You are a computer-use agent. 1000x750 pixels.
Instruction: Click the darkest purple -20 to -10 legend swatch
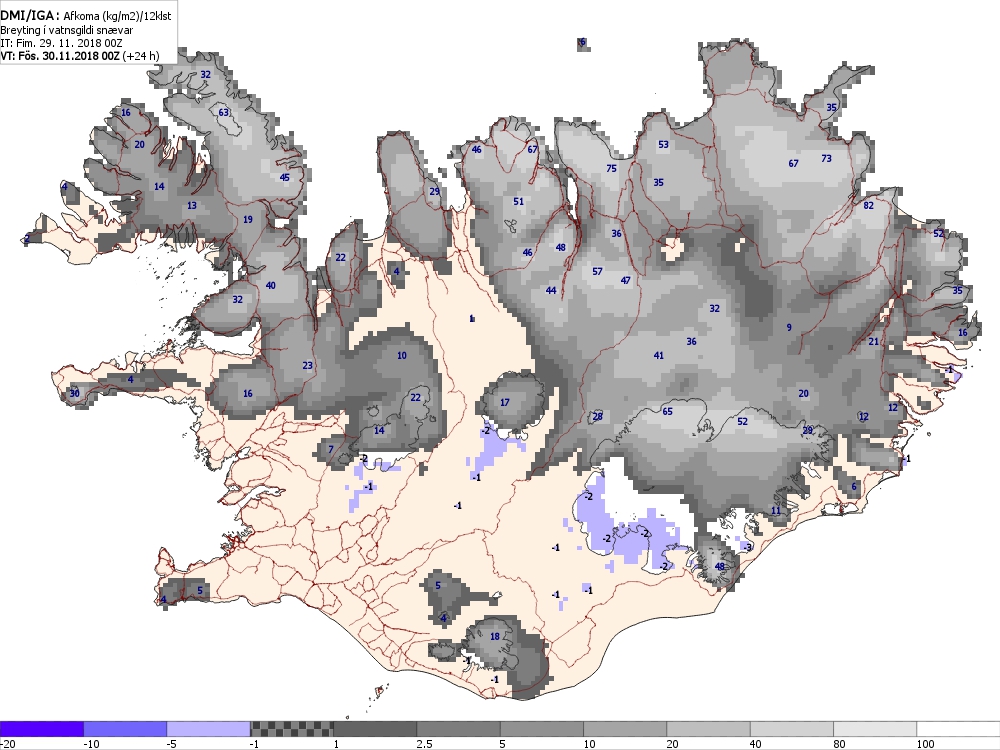(x=41, y=729)
